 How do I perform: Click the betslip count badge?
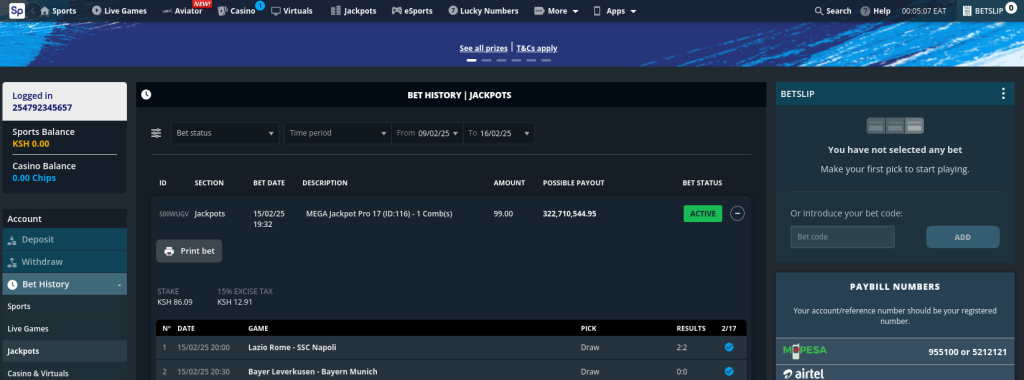(1011, 7)
